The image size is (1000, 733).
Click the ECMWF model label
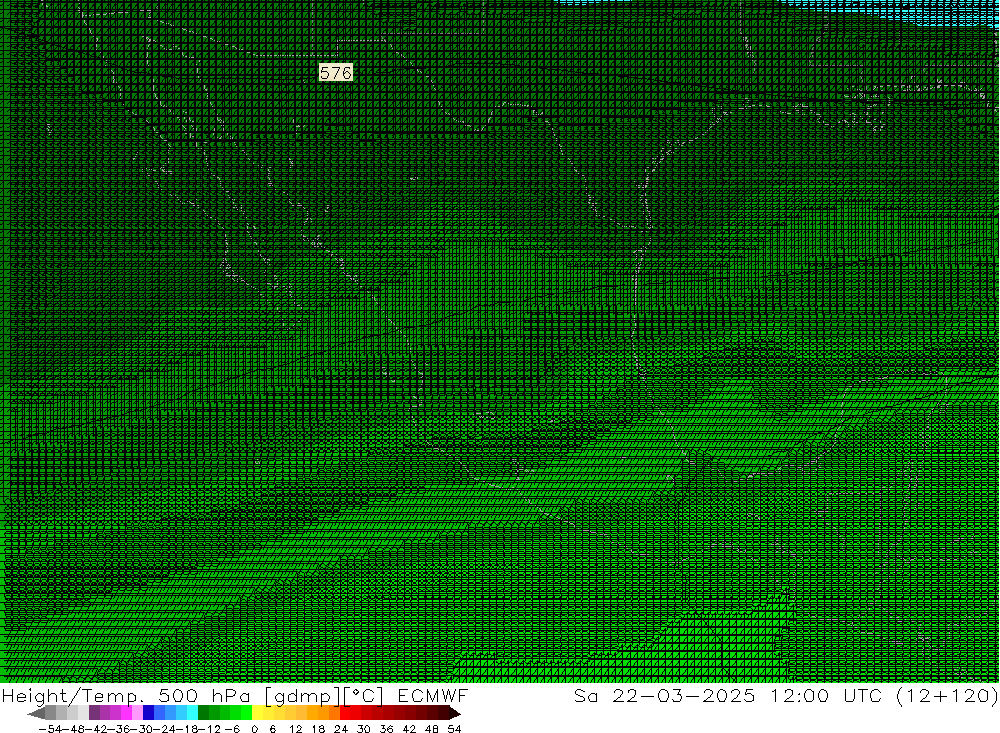433,695
